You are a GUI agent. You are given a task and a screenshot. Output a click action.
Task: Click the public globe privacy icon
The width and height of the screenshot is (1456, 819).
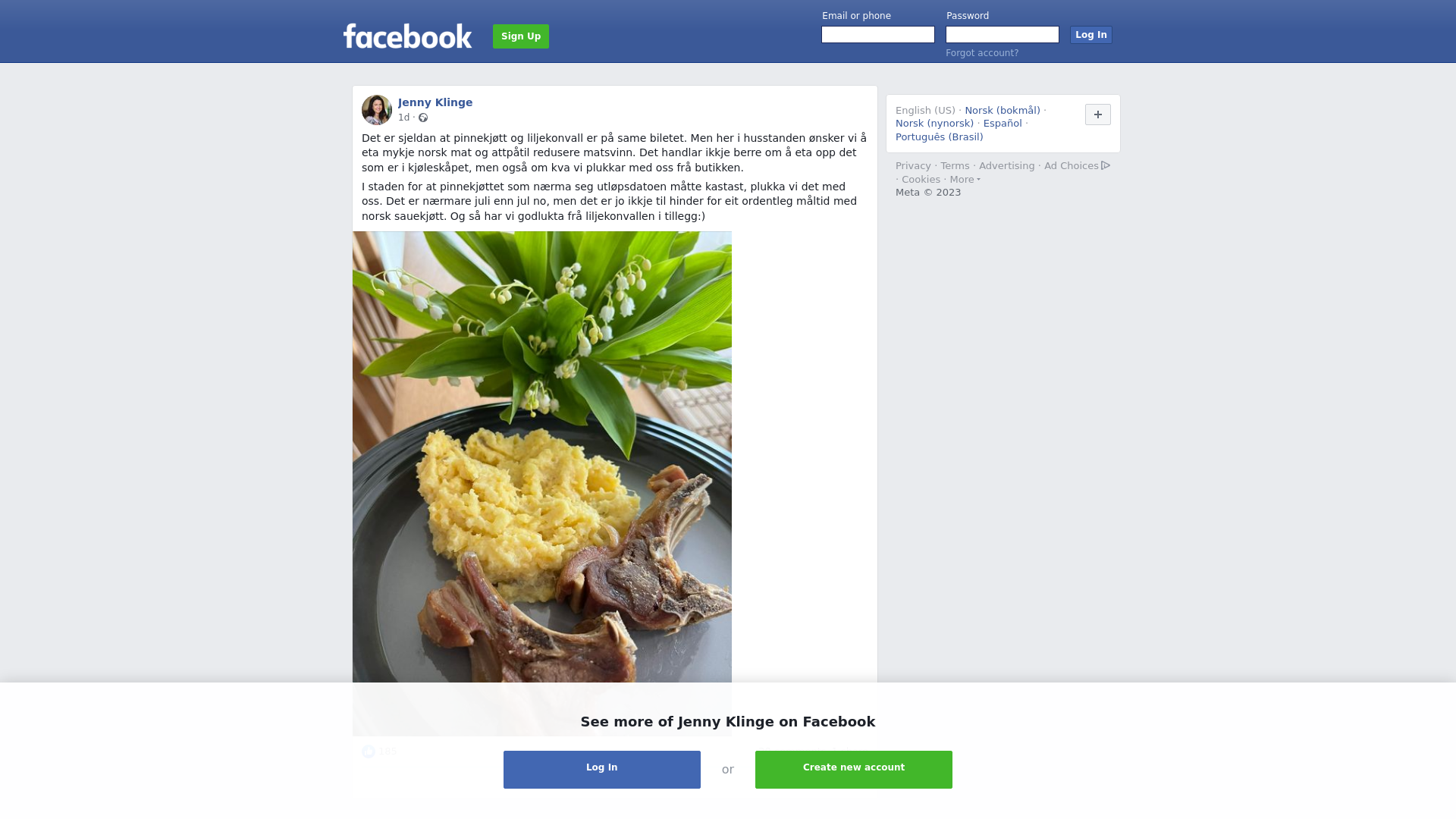[423, 118]
